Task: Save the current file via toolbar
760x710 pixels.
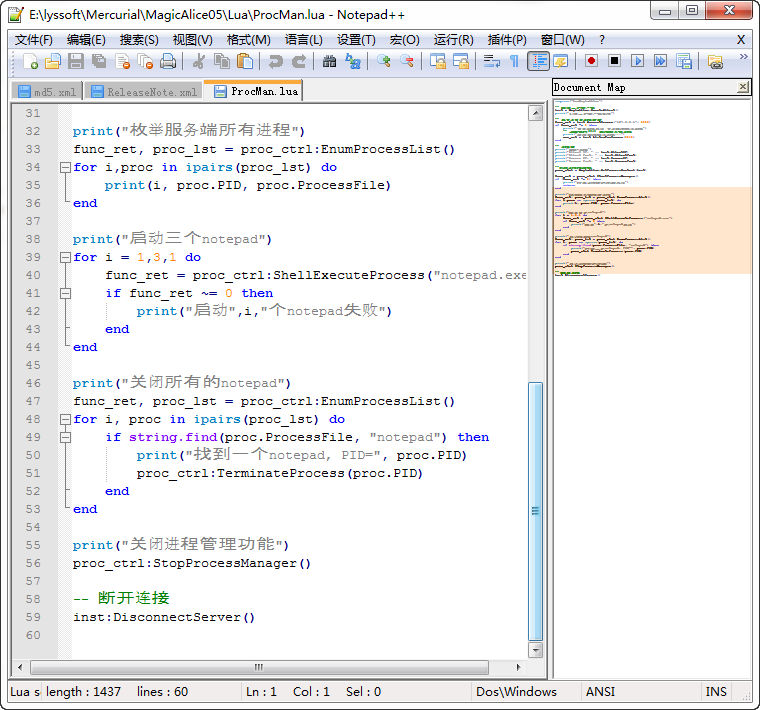Action: [76, 62]
